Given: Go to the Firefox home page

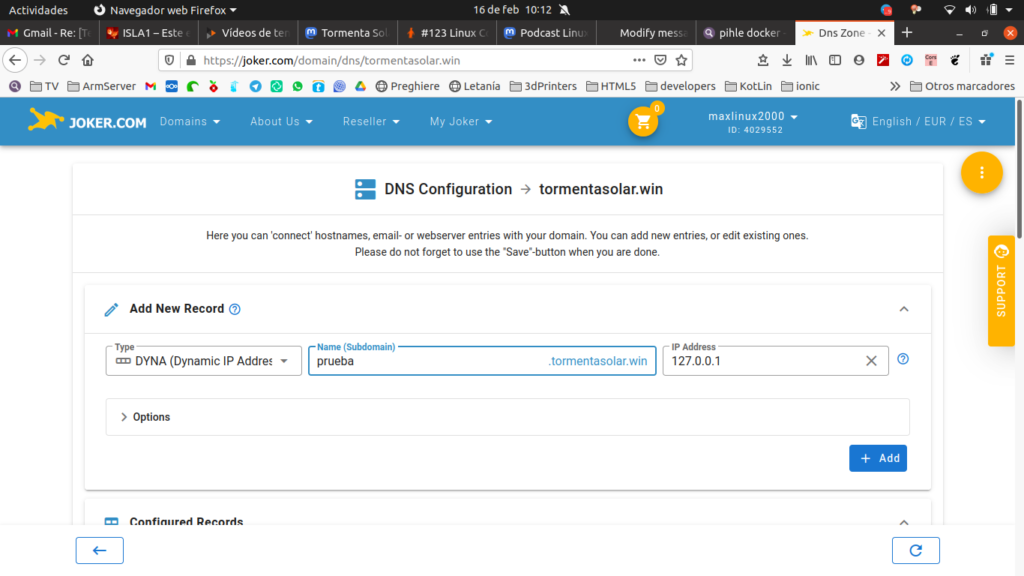Looking at the screenshot, I should pyautogui.click(x=88, y=60).
